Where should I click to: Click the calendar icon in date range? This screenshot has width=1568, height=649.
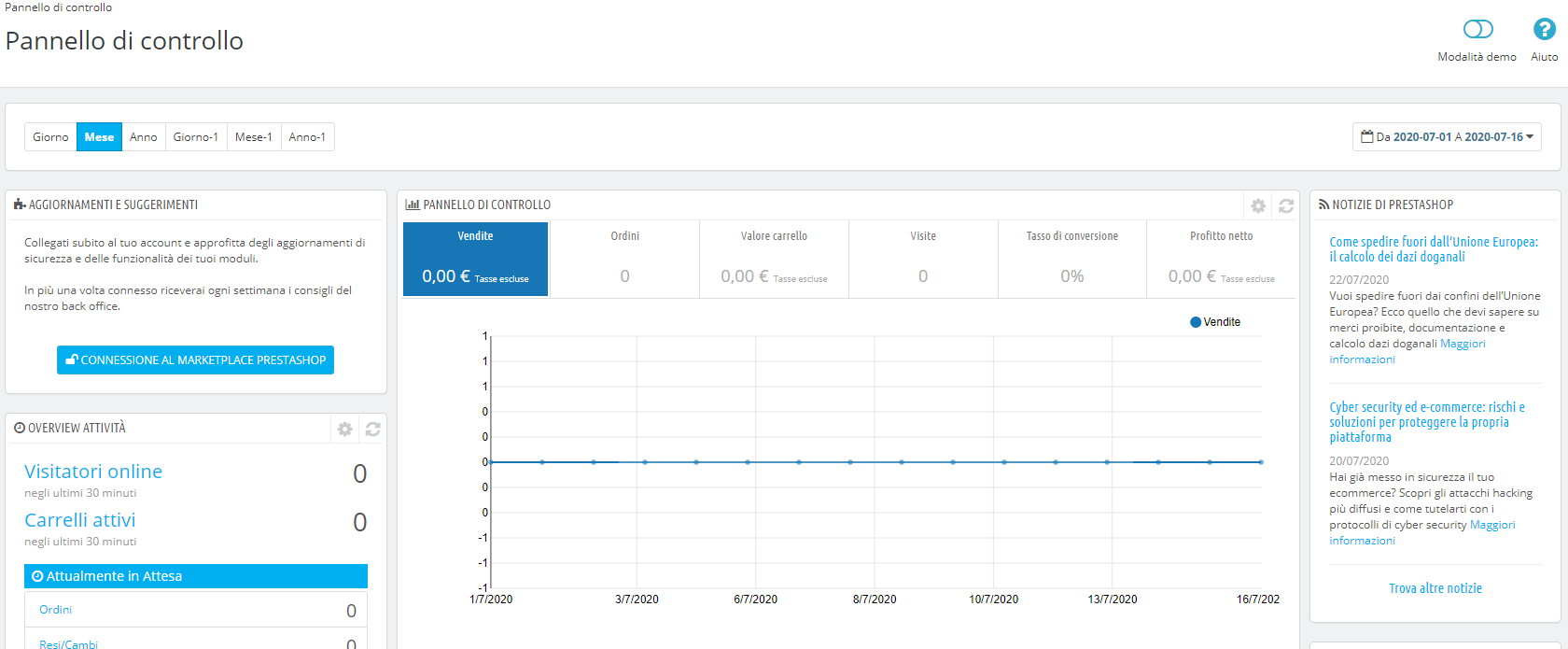[x=1367, y=136]
